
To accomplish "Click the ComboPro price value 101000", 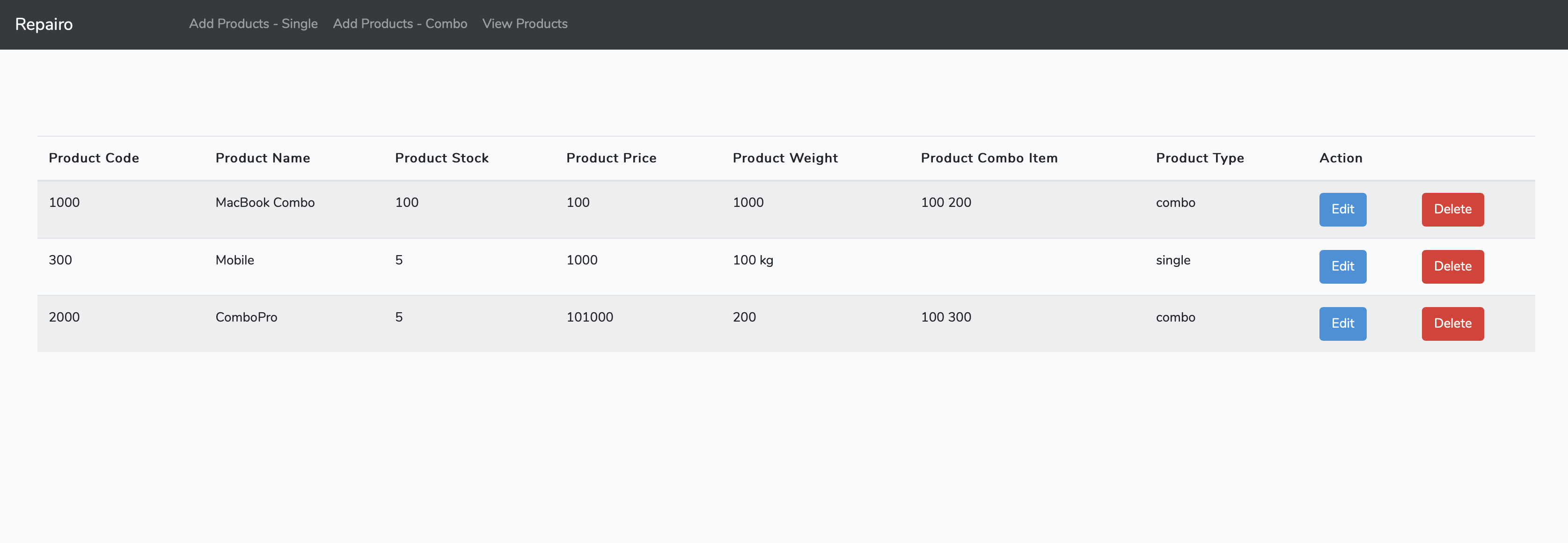I will click(589, 317).
